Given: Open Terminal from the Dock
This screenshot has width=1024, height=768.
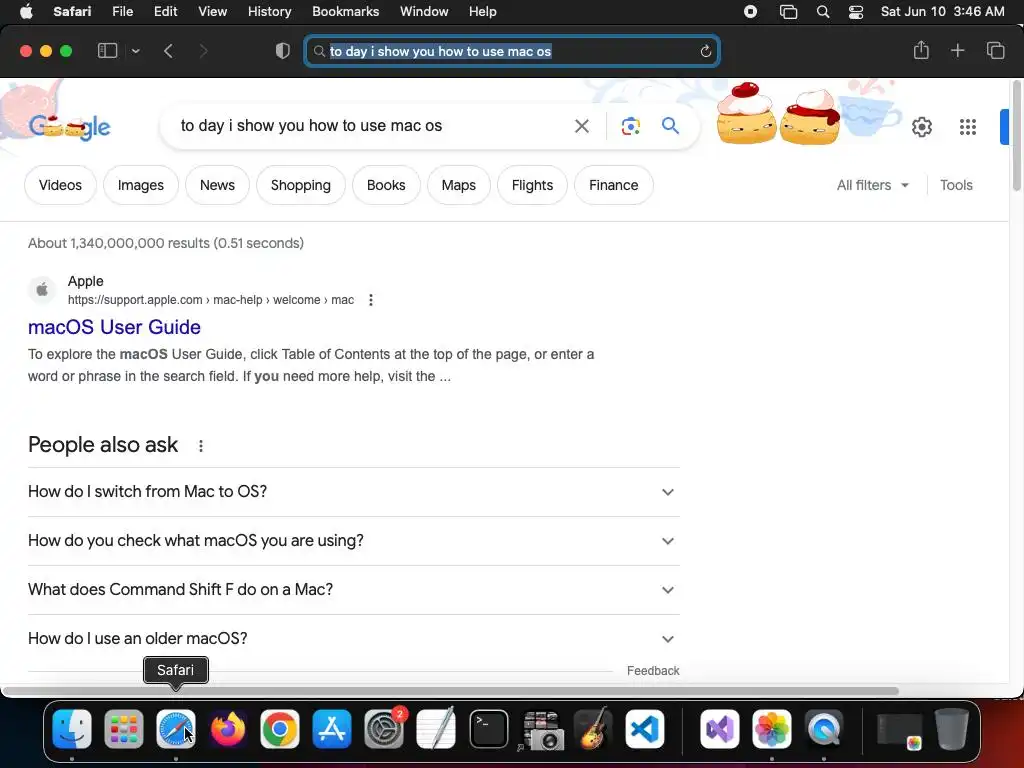Looking at the screenshot, I should tap(488, 729).
